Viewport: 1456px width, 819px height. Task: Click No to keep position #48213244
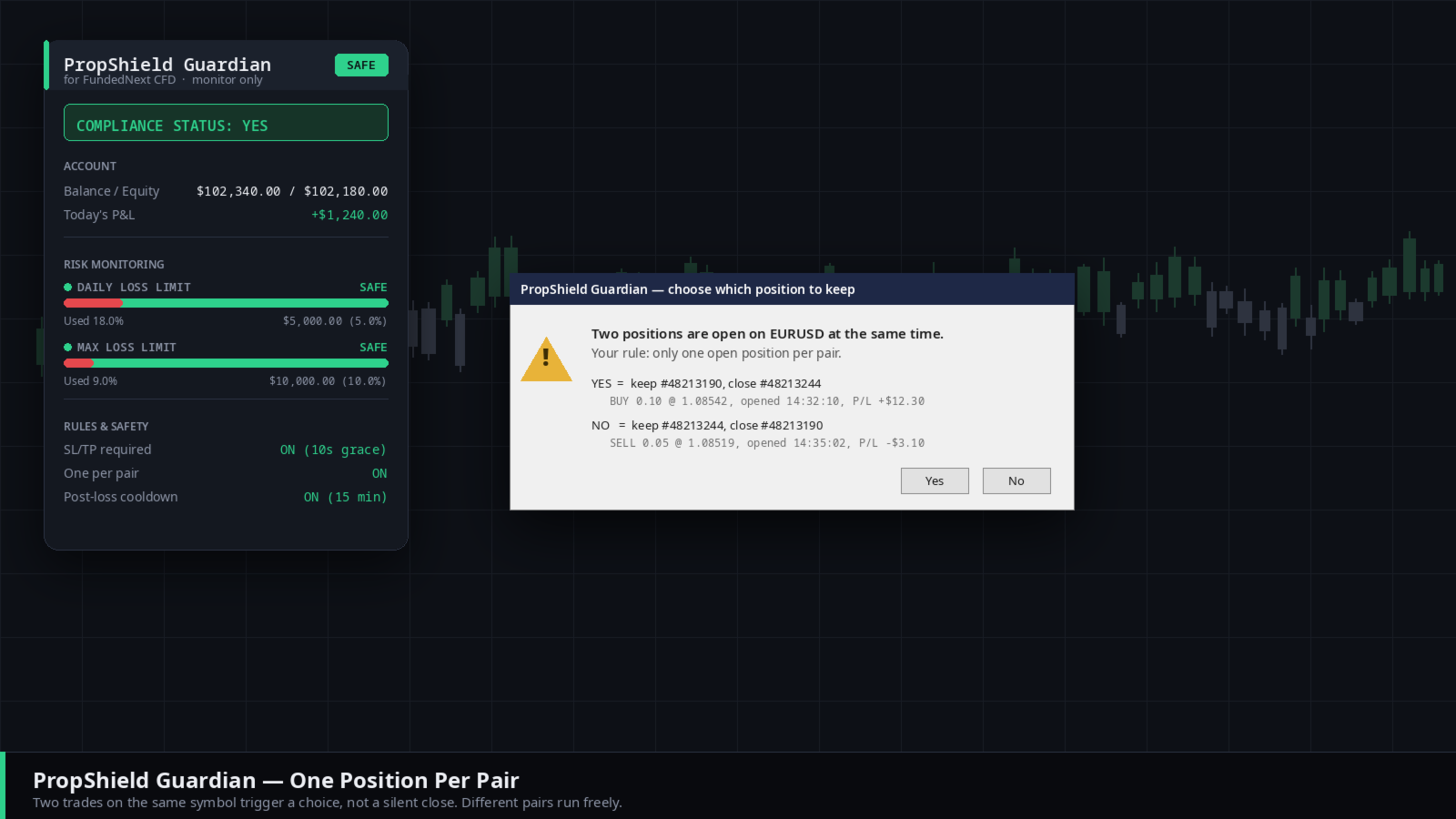tap(1016, 480)
